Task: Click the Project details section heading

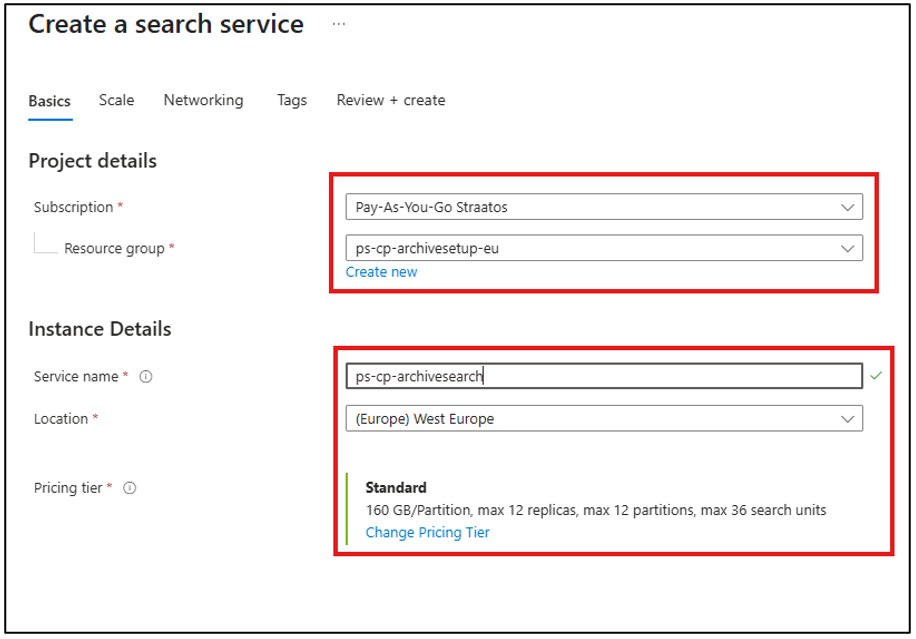Action: coord(92,161)
